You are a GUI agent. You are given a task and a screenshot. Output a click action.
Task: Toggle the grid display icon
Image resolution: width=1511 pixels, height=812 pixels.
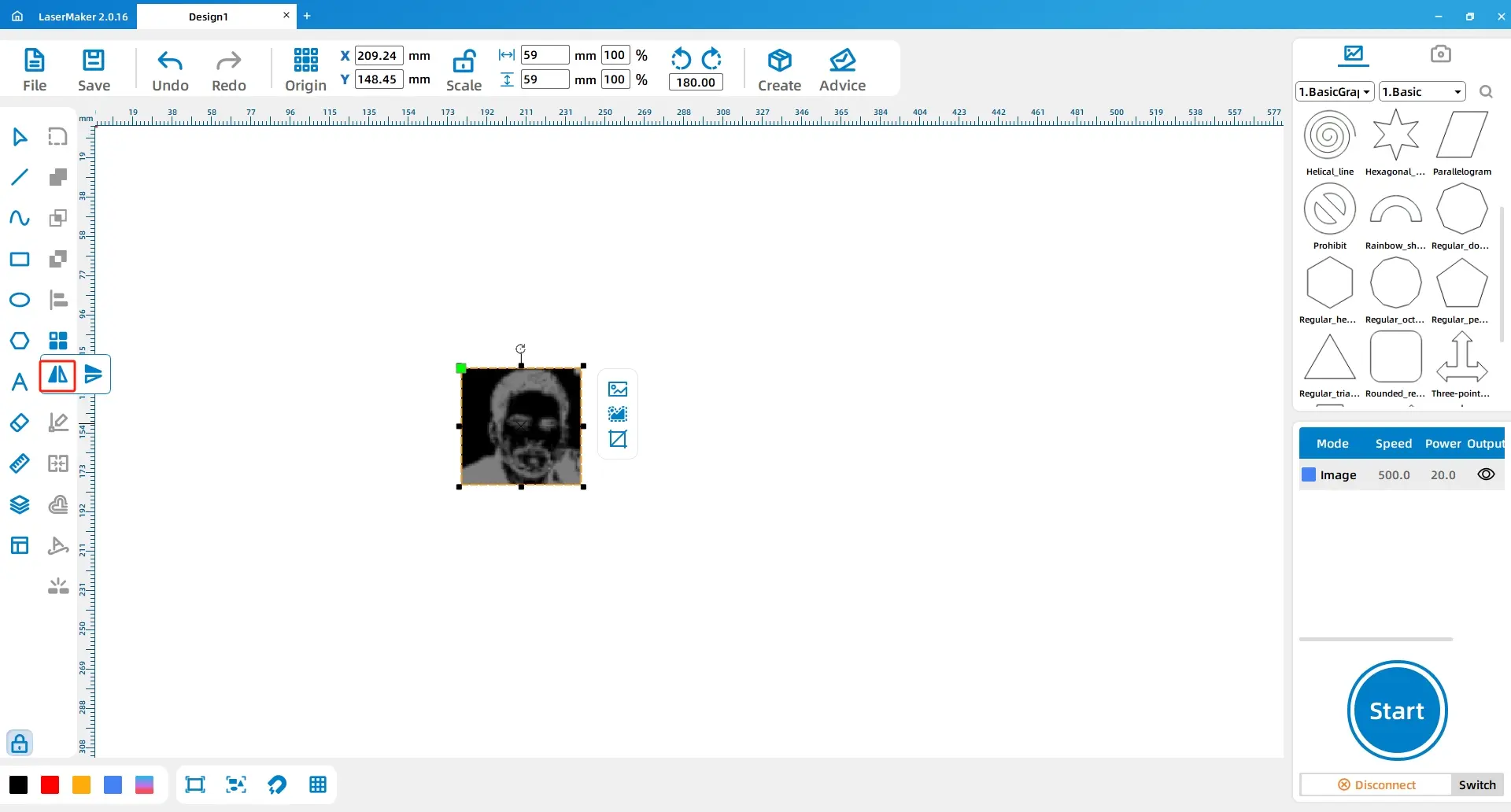pos(318,784)
